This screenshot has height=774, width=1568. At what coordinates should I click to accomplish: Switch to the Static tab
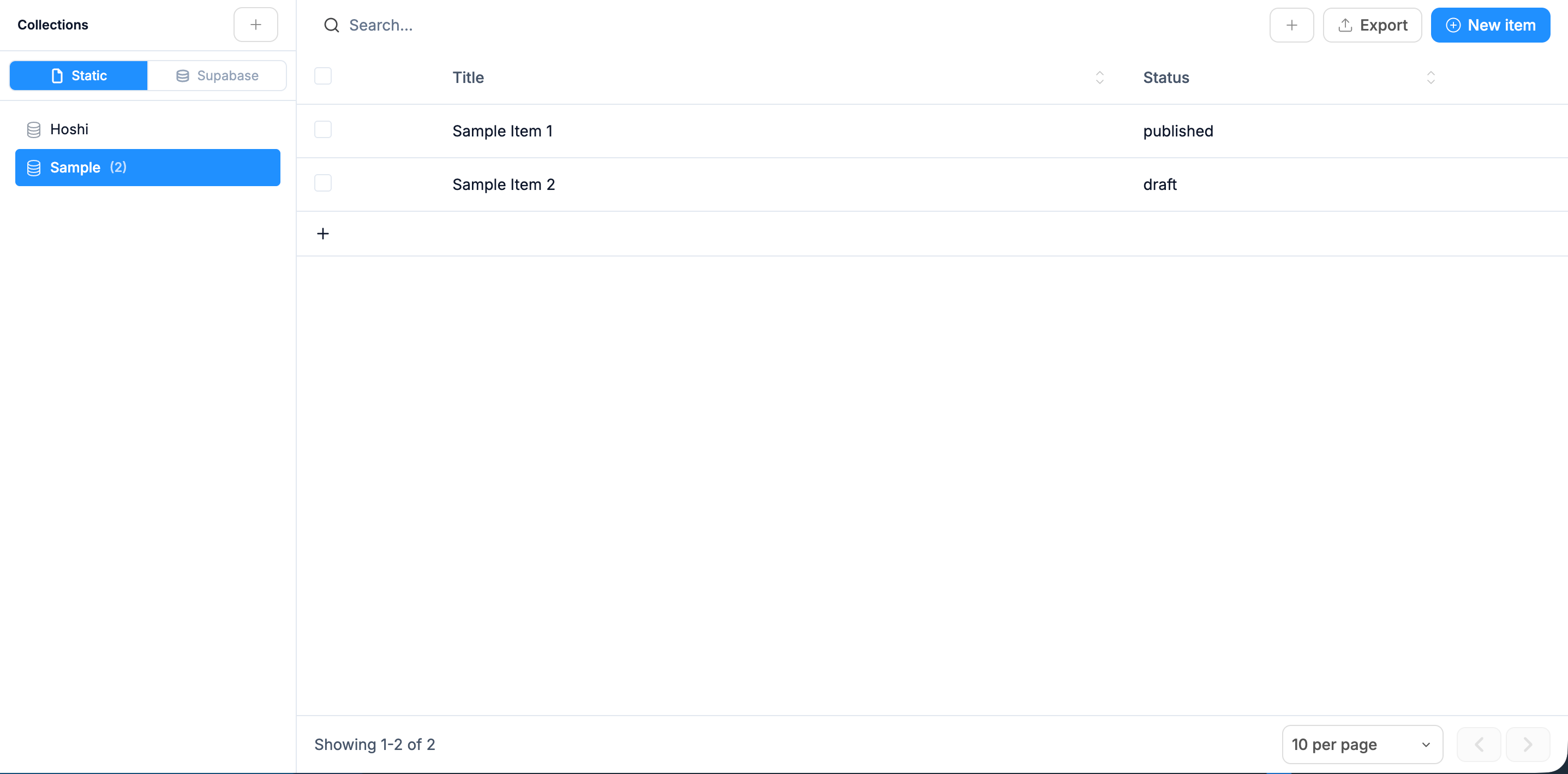click(x=79, y=75)
